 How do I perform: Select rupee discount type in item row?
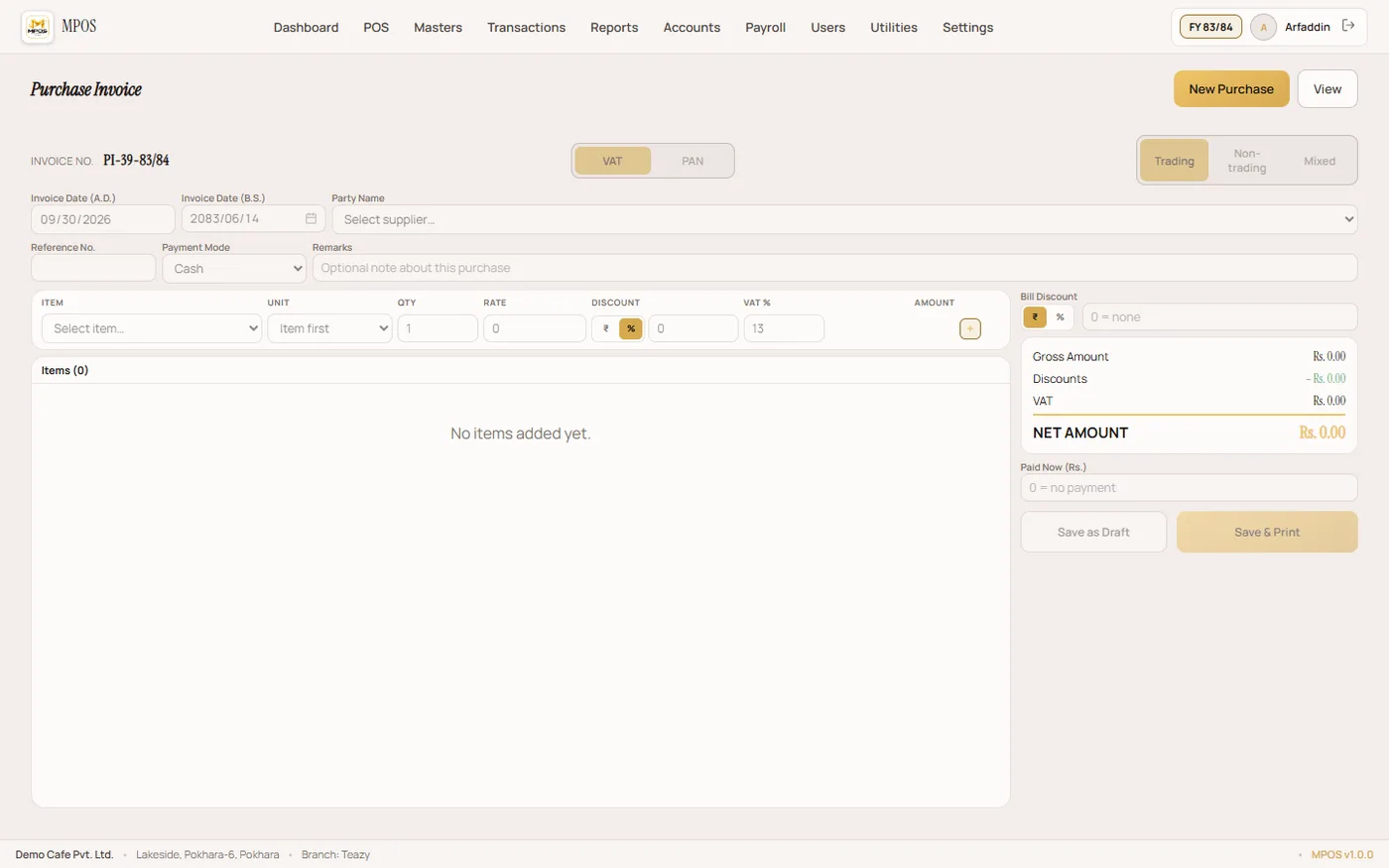point(606,328)
